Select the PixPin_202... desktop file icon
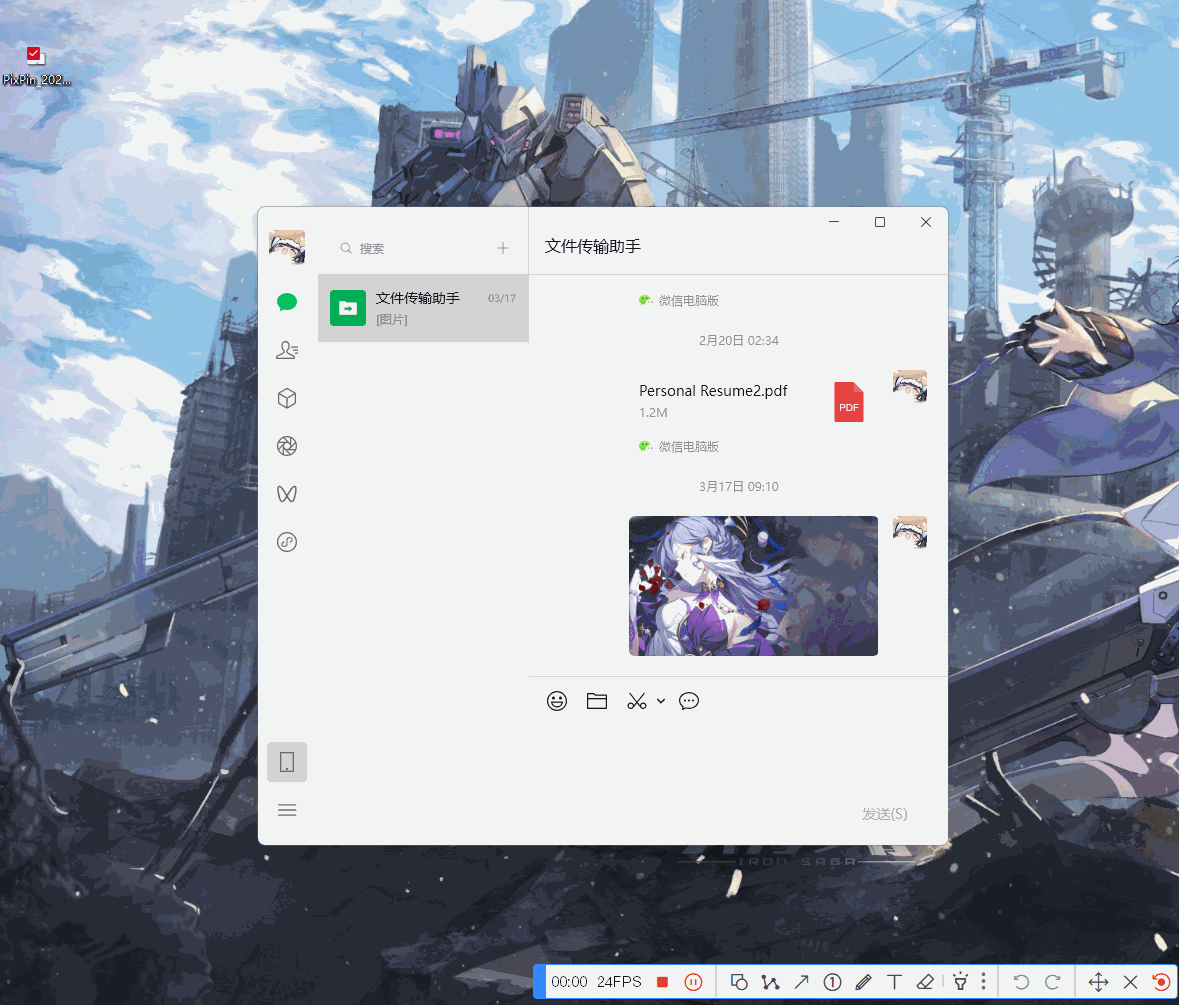1179x1005 pixels. [x=36, y=66]
